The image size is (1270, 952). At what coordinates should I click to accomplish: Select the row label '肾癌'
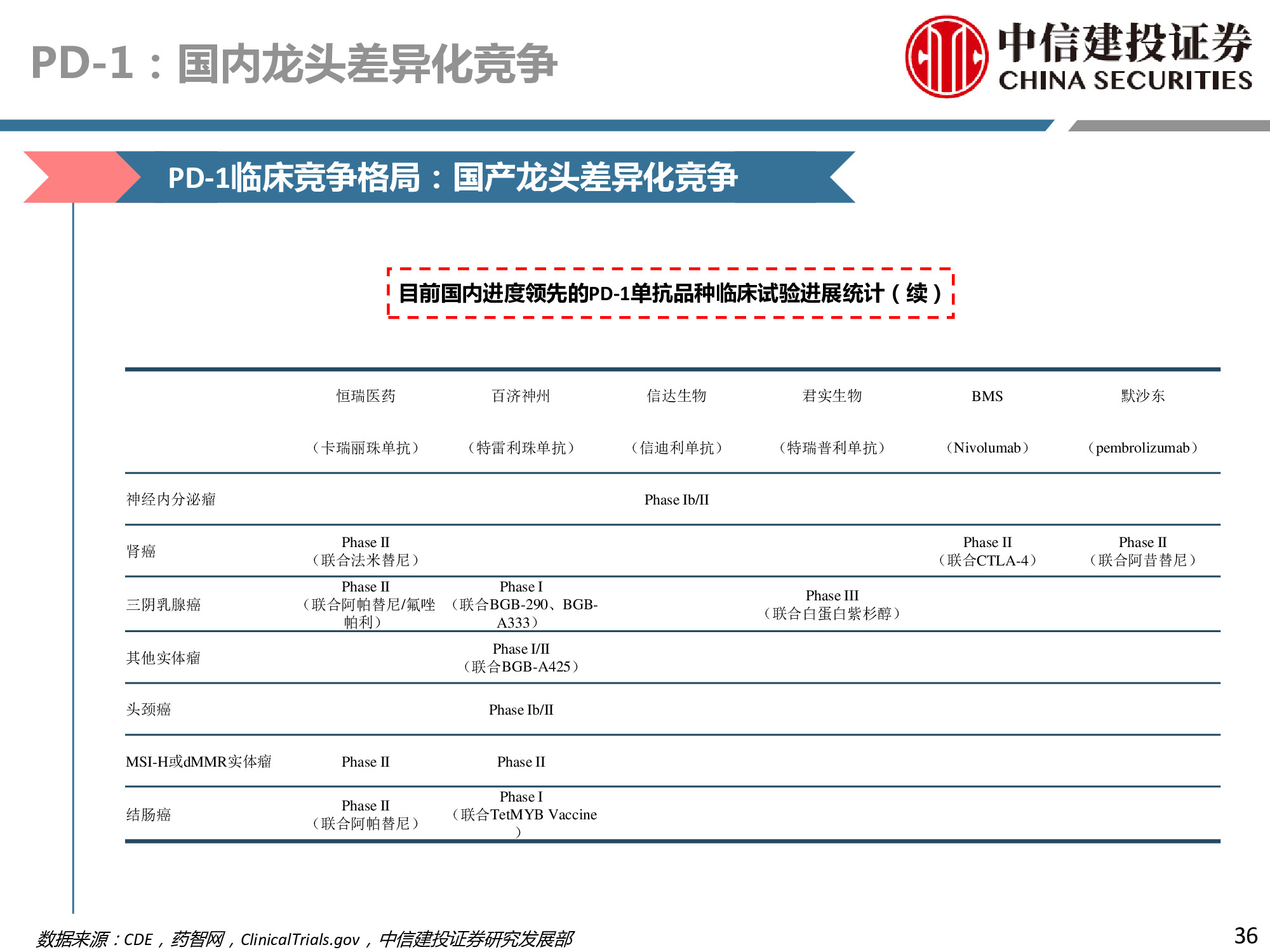[x=141, y=552]
